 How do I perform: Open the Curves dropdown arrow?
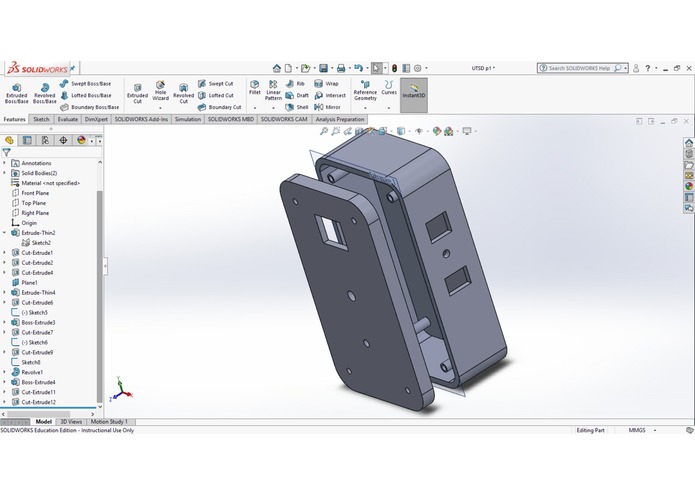click(x=389, y=108)
